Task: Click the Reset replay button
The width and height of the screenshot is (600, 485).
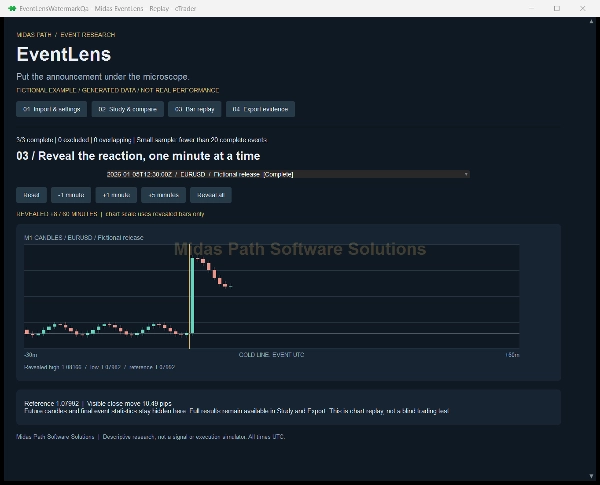Action: (x=31, y=195)
